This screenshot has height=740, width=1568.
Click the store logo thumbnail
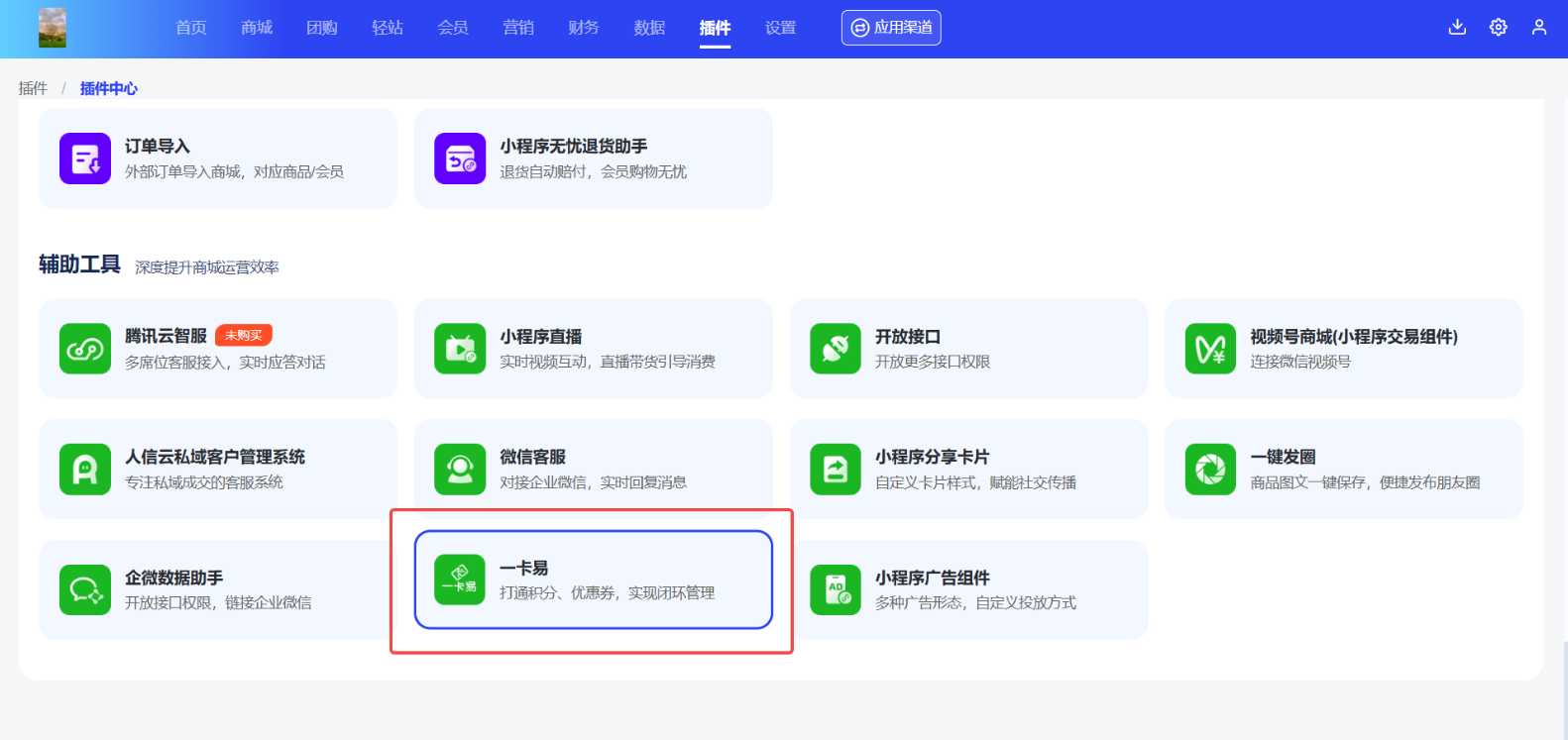click(x=53, y=28)
